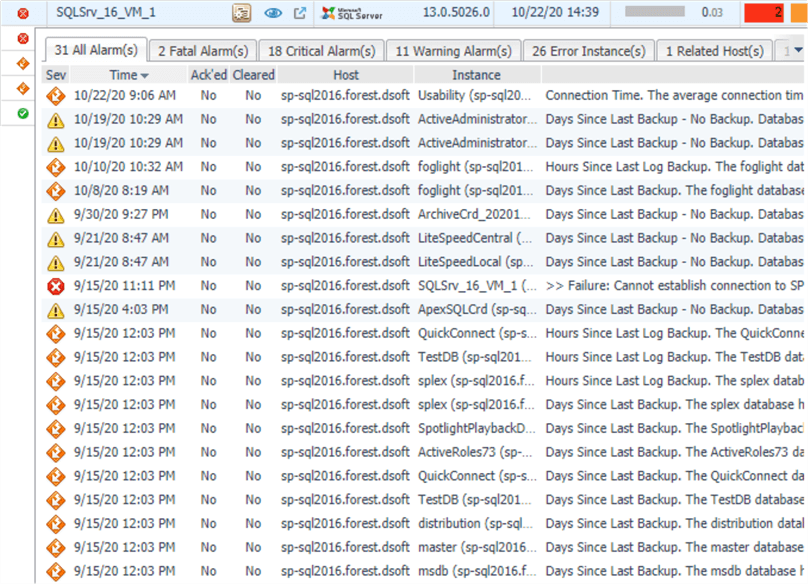
Task: Show the 11 Warning Alarm(s) tab
Action: (453, 51)
